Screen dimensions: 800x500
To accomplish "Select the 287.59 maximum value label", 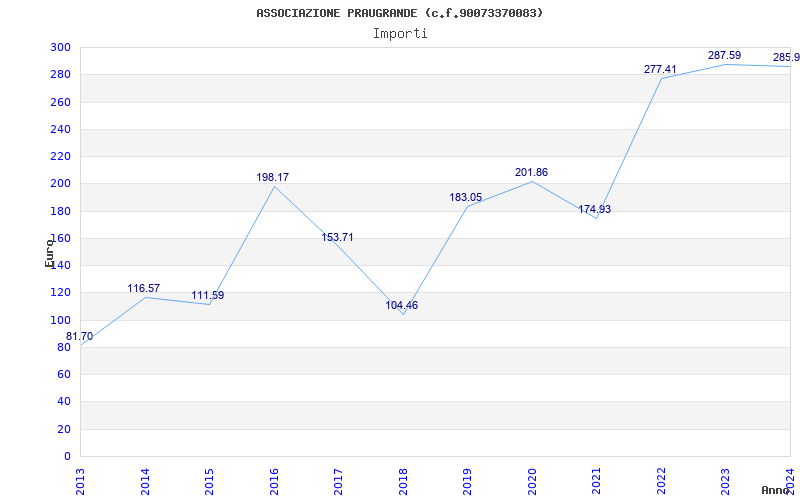I will pyautogui.click(x=724, y=56).
